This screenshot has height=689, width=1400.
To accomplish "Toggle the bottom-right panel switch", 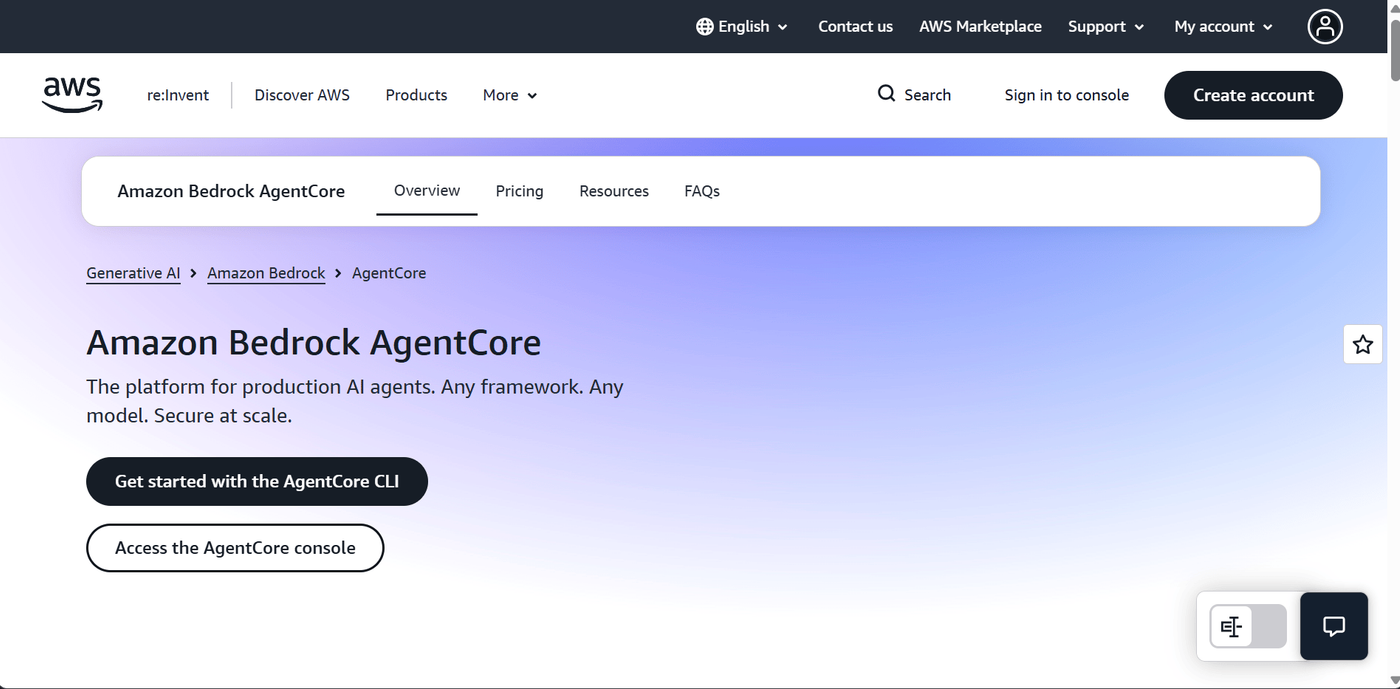I will [1248, 627].
